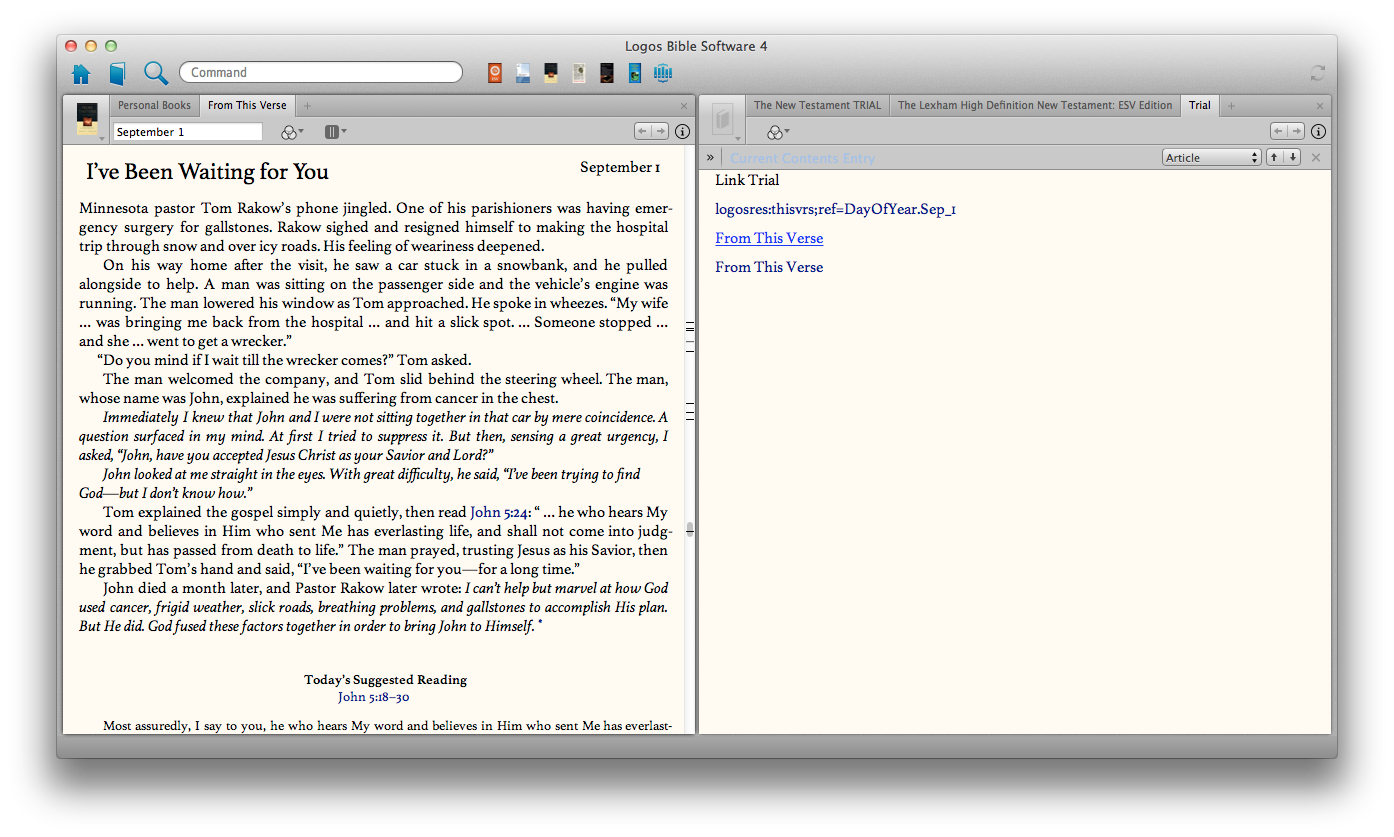This screenshot has width=1394, height=837.
Task: Close the left panel tab group
Action: point(684,106)
